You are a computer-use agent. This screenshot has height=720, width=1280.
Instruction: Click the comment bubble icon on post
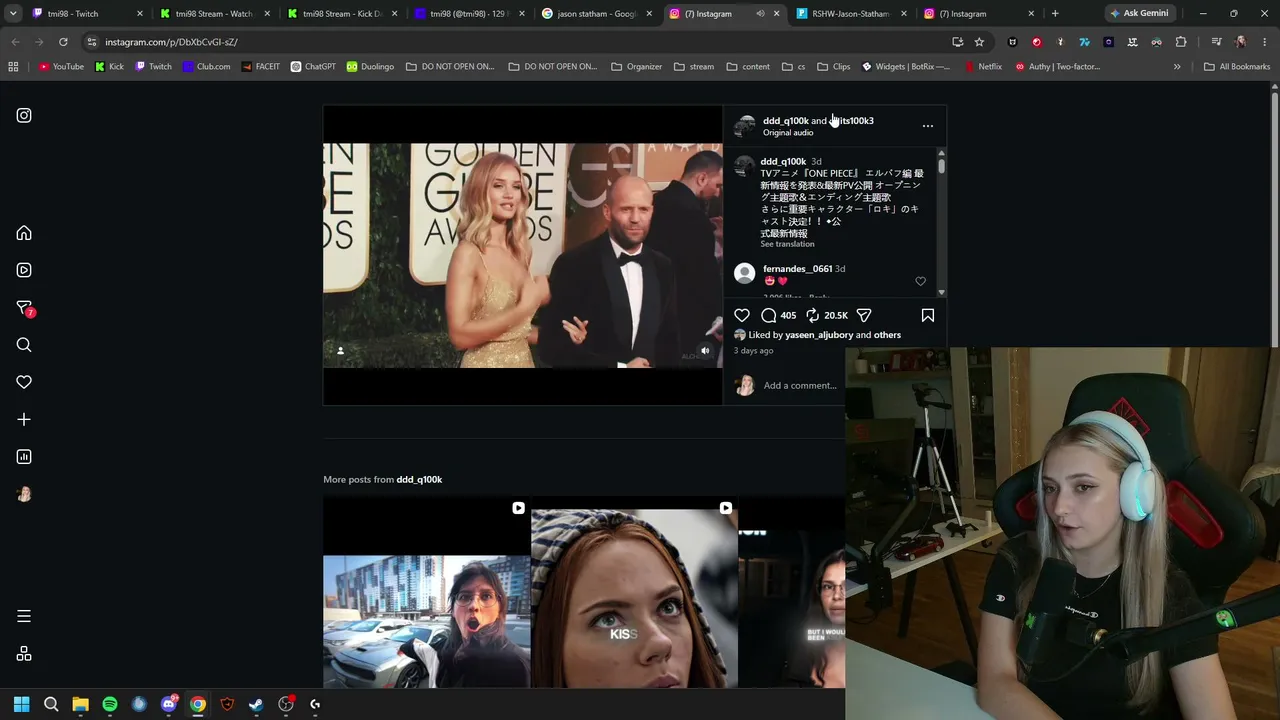coord(768,315)
